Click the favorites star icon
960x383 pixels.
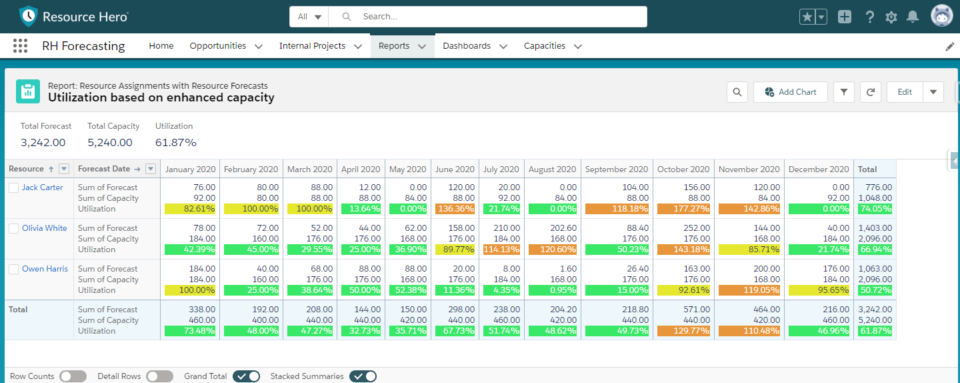pos(808,17)
